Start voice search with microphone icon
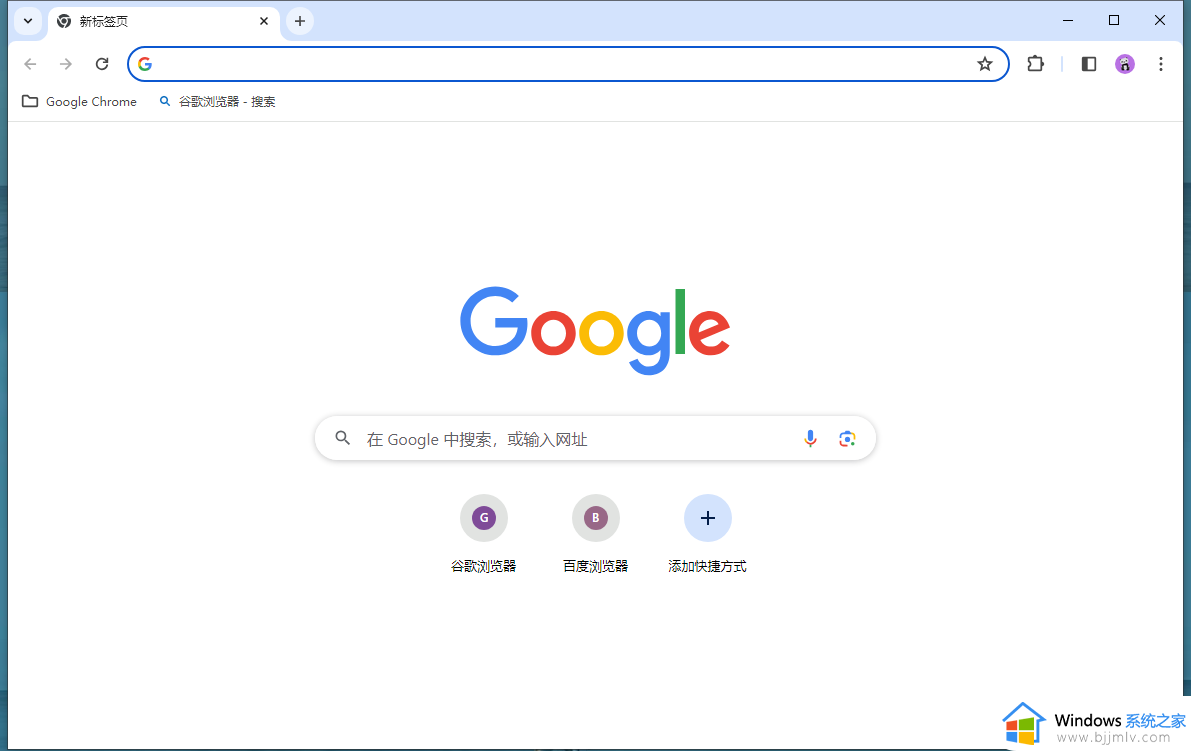 coord(810,438)
